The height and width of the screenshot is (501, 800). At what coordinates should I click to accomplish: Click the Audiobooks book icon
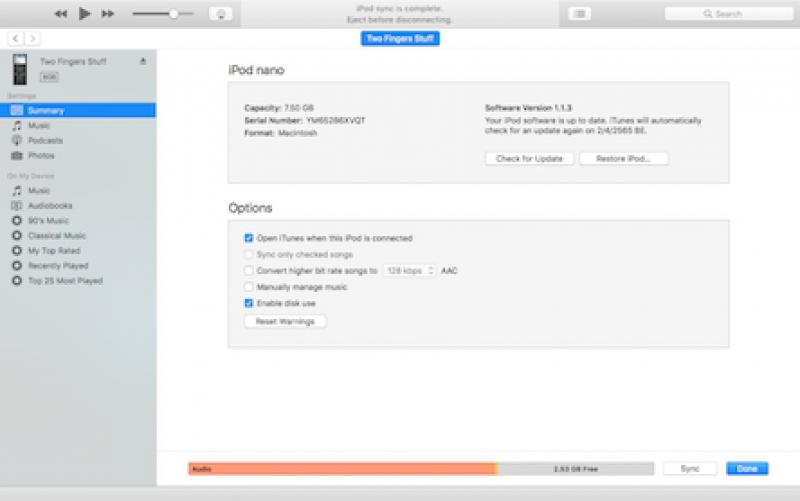tap(17, 206)
